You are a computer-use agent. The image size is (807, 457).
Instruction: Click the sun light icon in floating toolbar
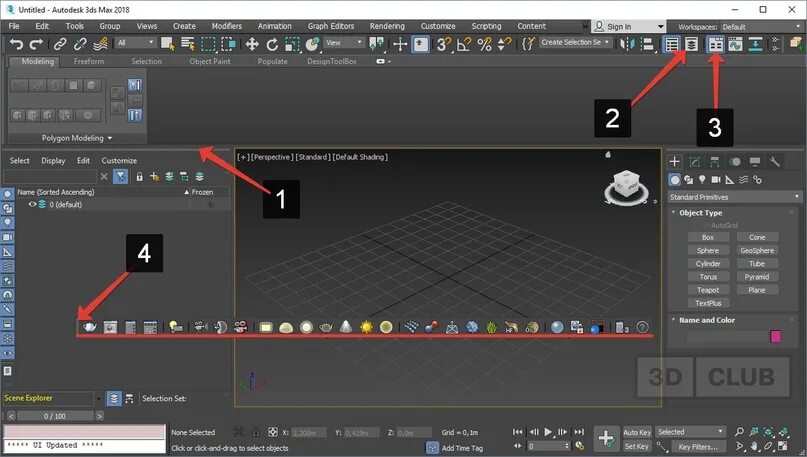[x=366, y=327]
